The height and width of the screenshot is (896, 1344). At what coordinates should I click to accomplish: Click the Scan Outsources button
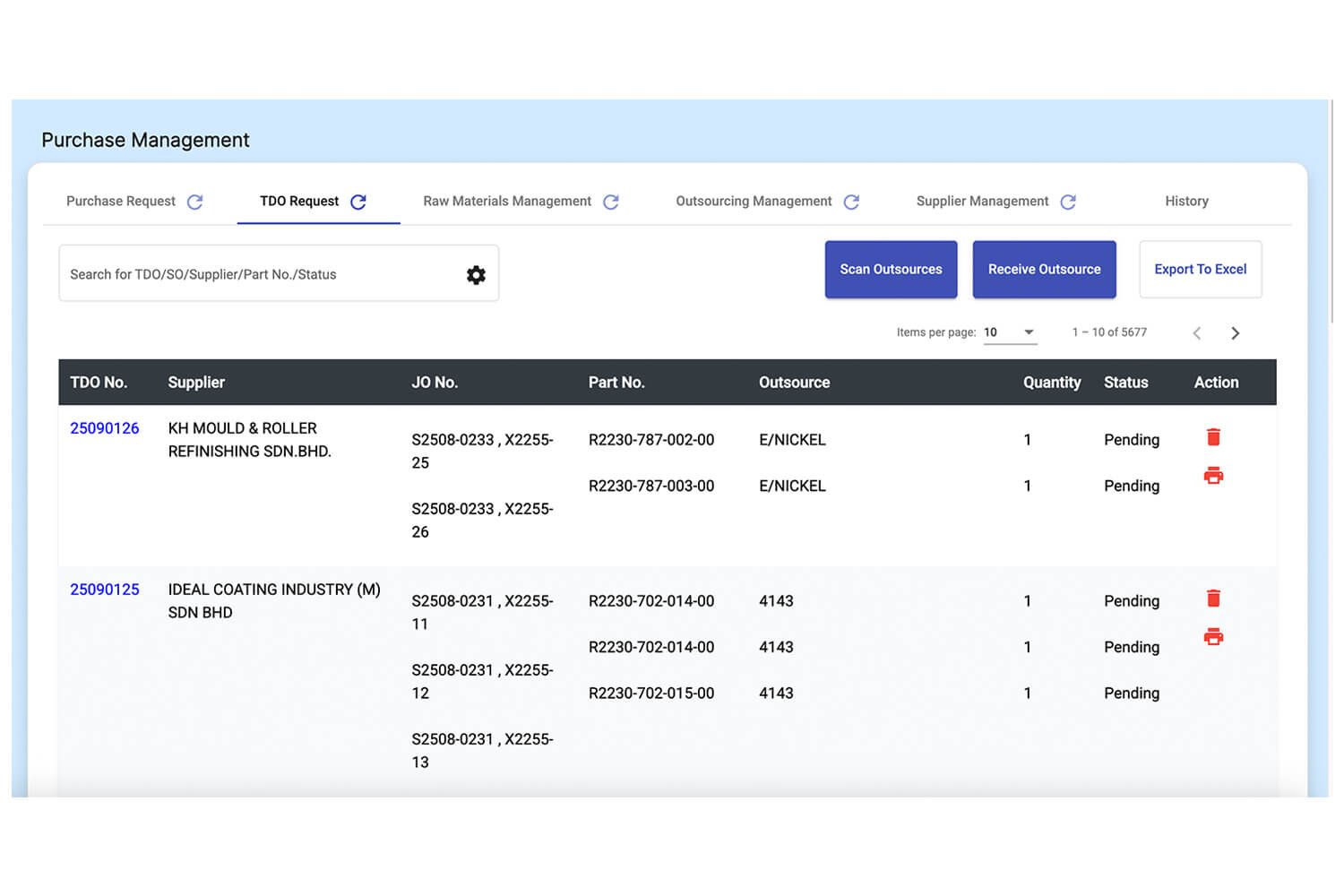coord(891,270)
